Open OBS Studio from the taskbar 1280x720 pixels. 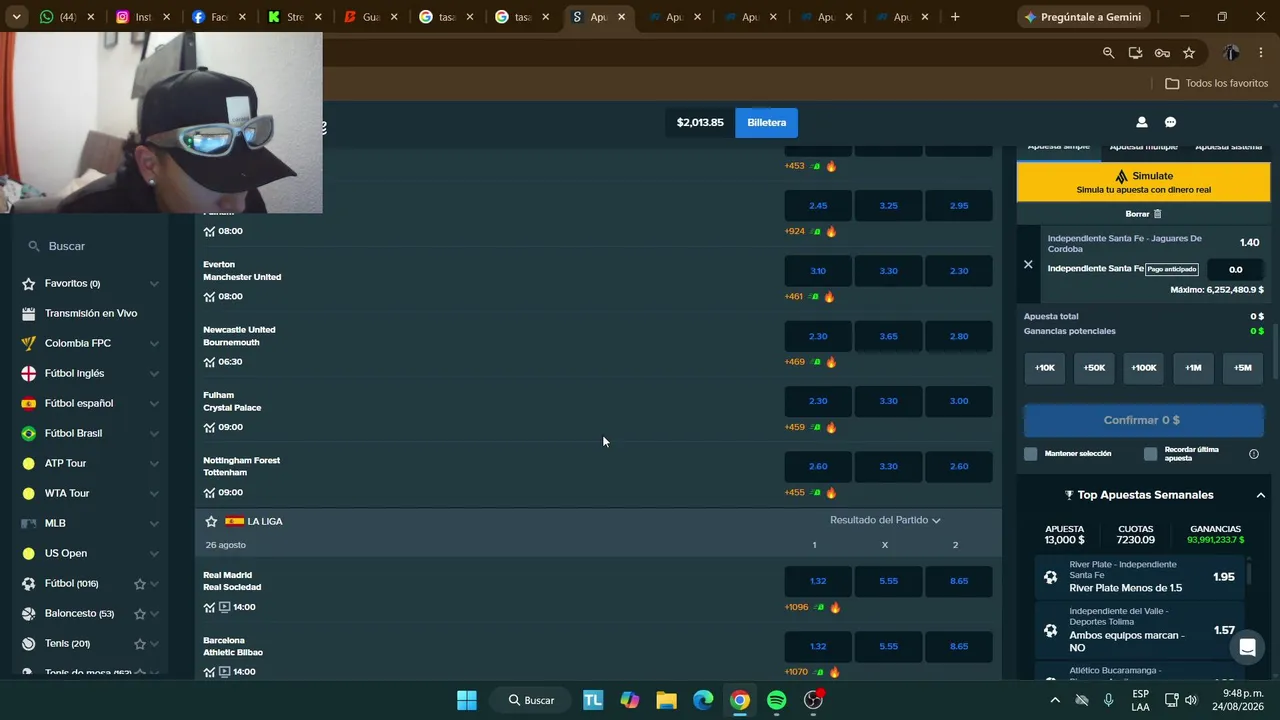click(x=813, y=700)
